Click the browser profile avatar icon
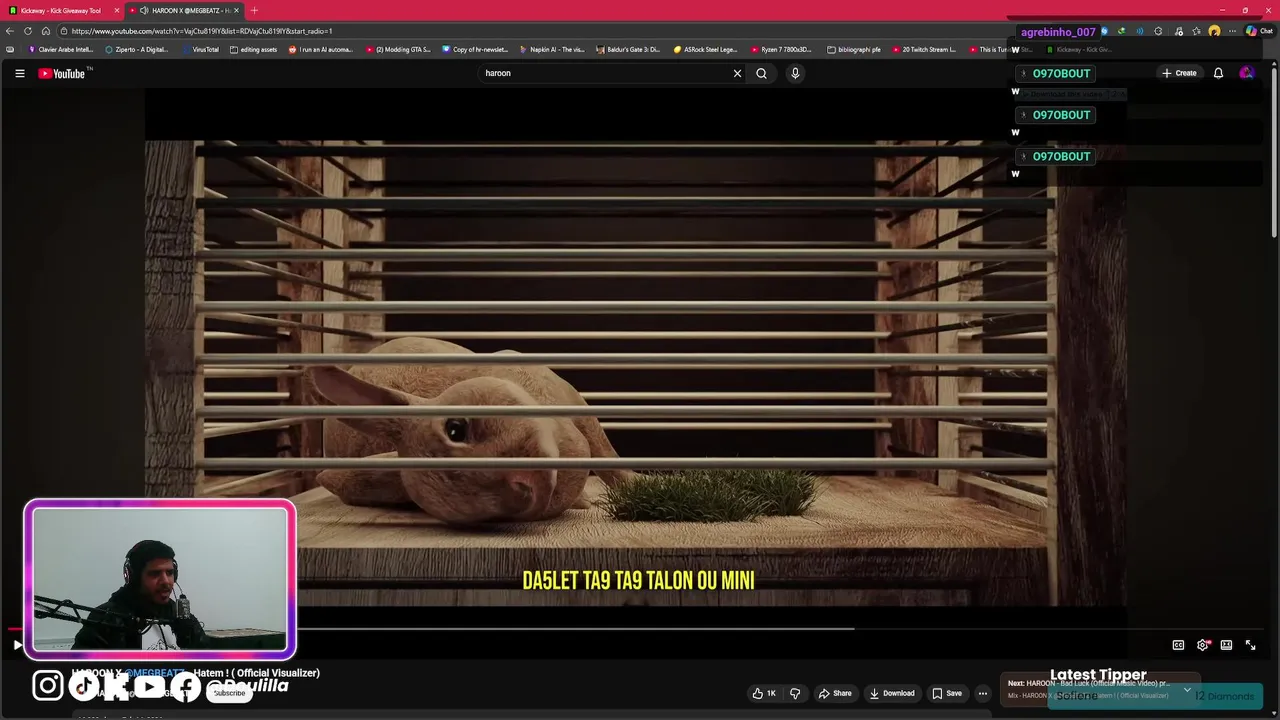Image resolution: width=1280 pixels, height=720 pixels. pos(1214,31)
